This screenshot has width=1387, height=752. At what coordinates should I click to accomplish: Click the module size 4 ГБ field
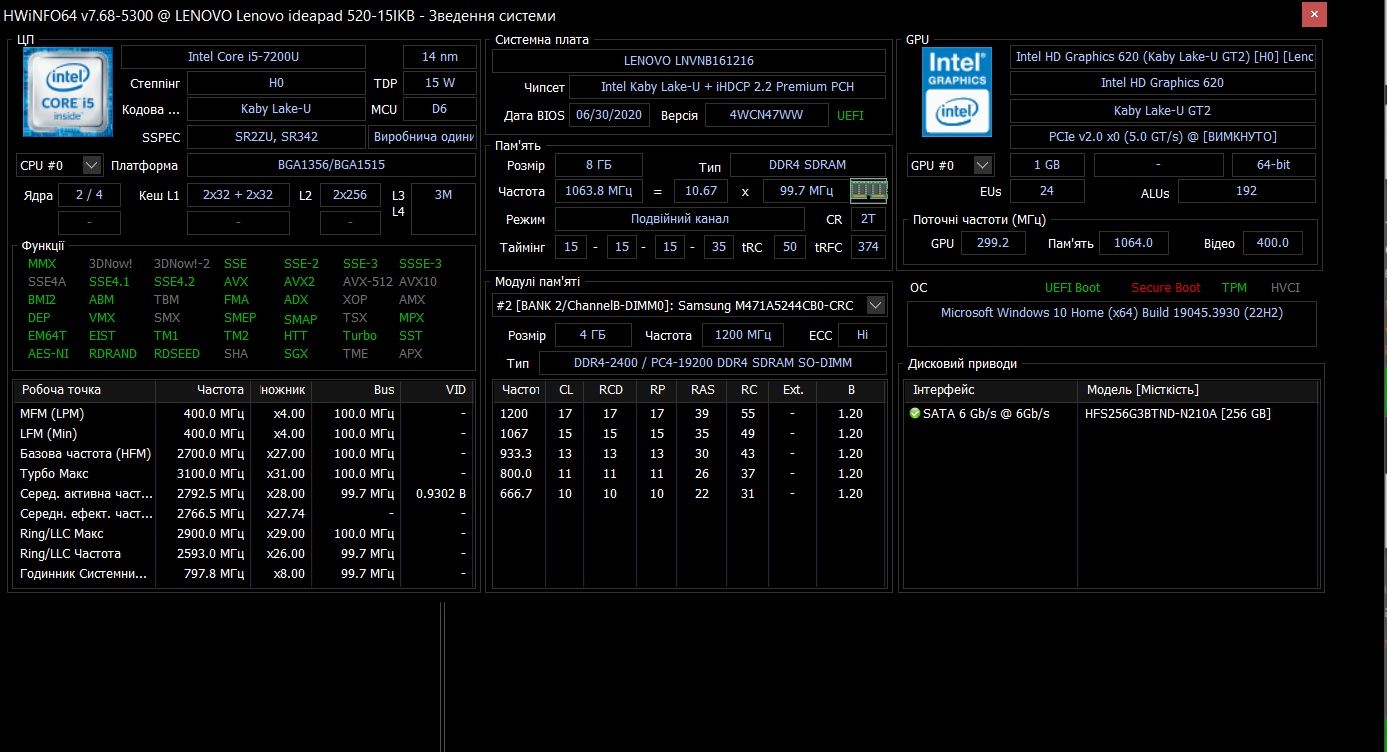coord(593,335)
